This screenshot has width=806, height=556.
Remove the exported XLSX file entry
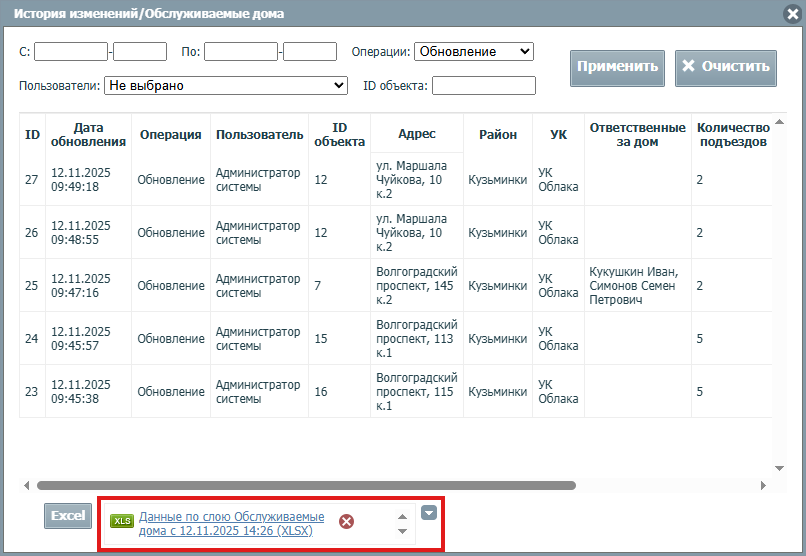(x=346, y=521)
